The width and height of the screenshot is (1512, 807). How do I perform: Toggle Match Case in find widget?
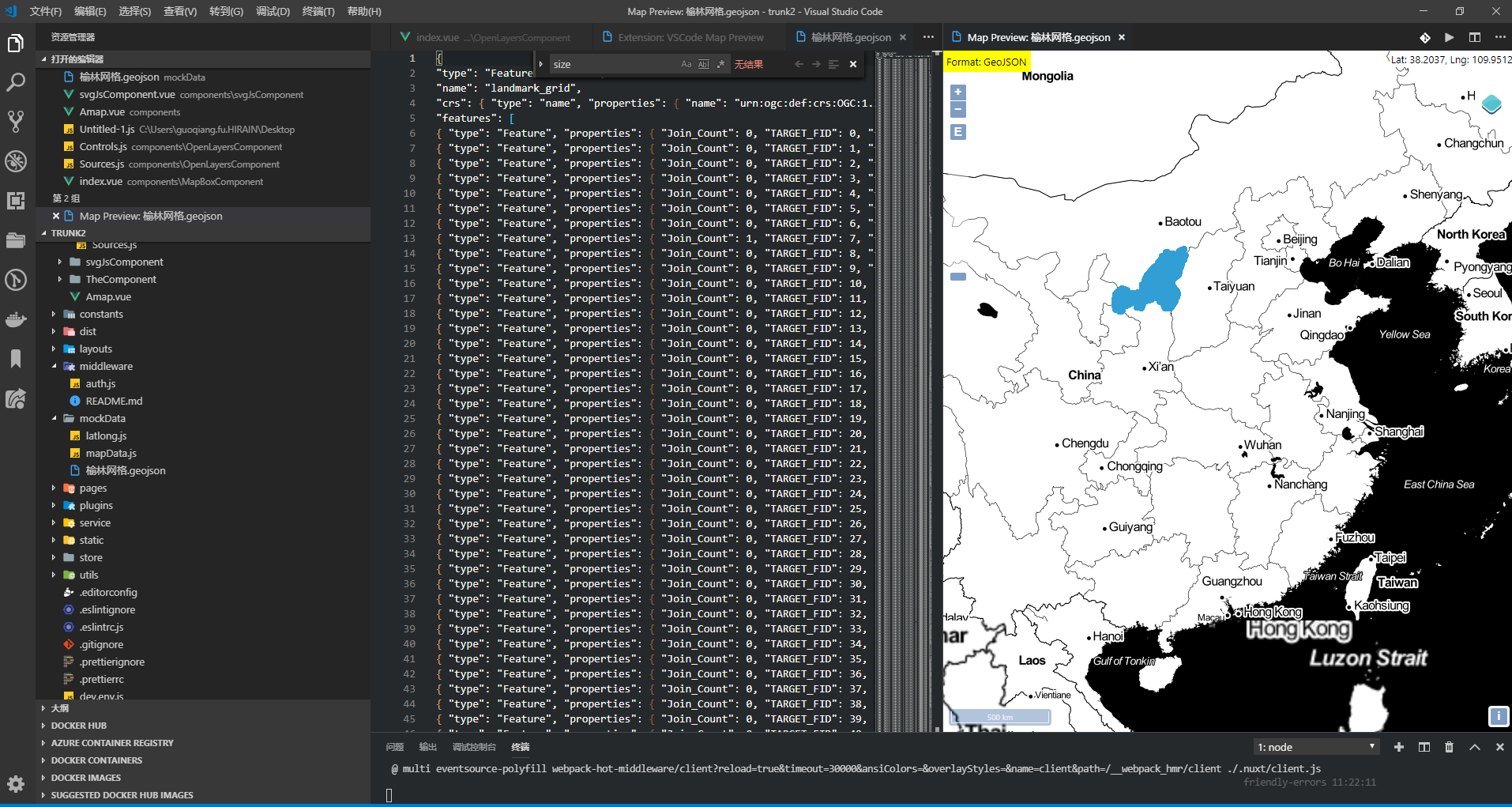click(686, 64)
